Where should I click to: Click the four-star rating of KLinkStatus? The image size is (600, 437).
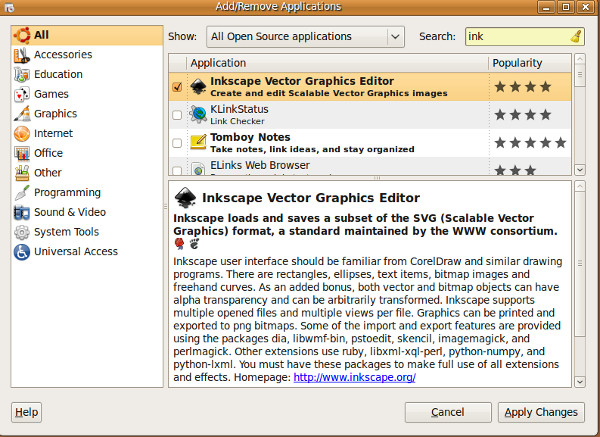pyautogui.click(x=523, y=115)
